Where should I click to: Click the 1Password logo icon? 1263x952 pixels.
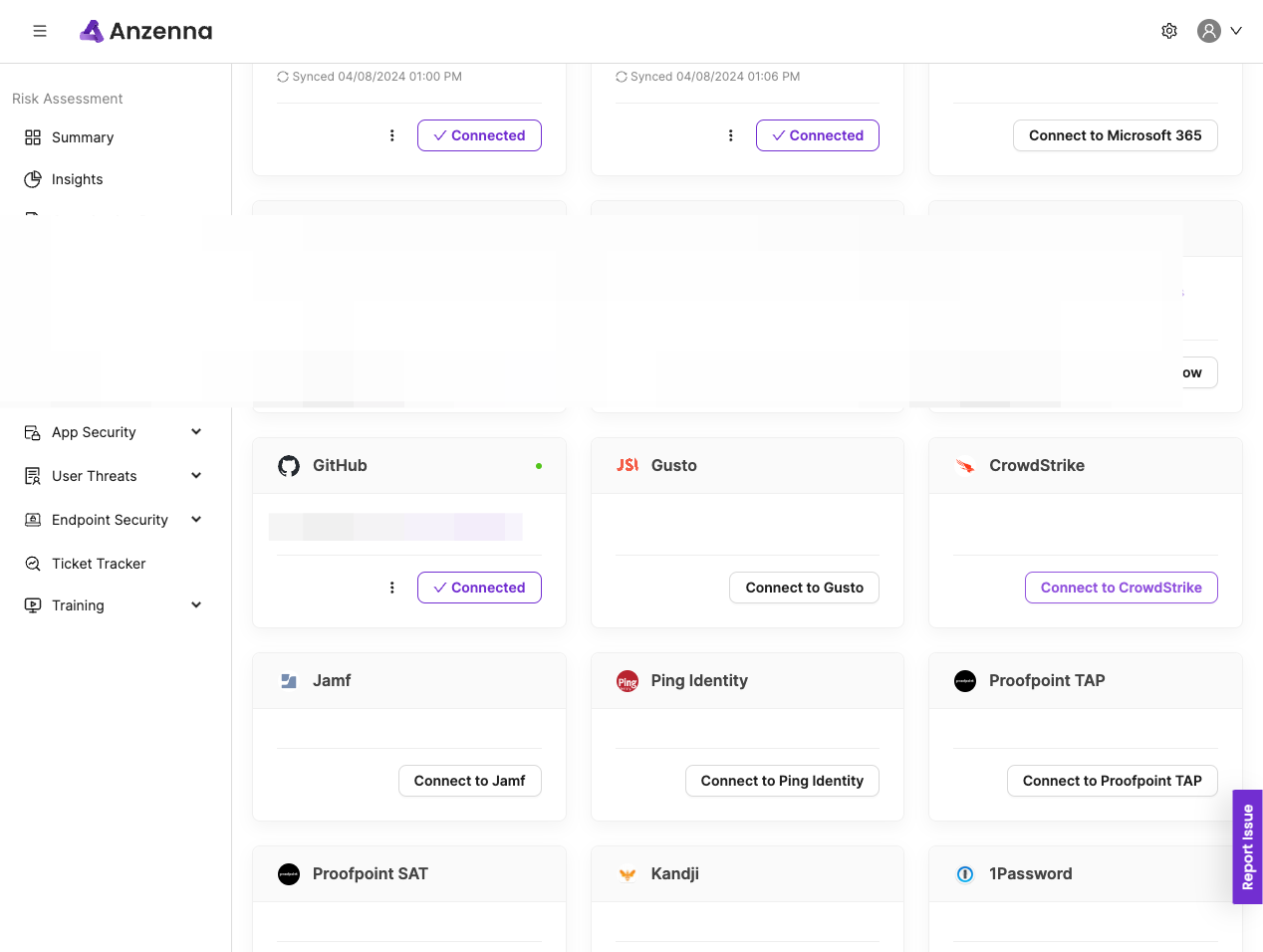click(965, 874)
